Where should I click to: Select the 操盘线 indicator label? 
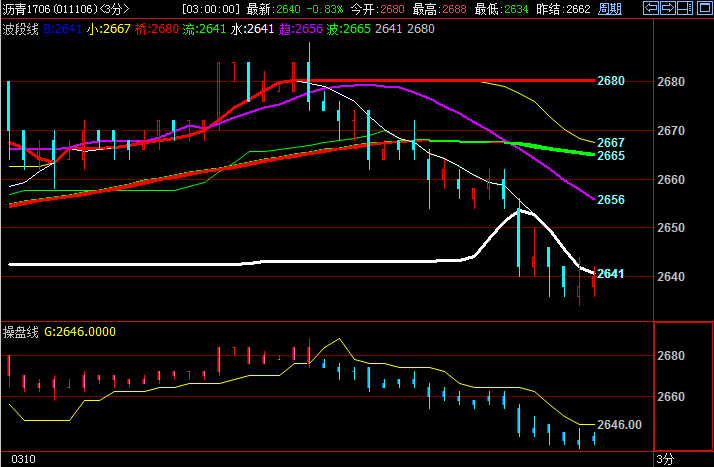pos(20,332)
